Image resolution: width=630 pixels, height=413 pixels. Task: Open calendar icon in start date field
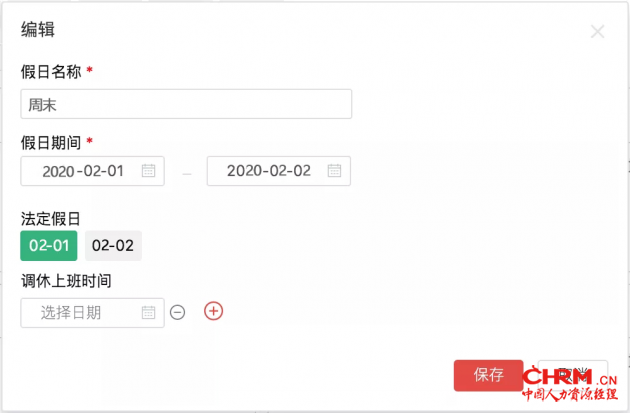(x=148, y=171)
